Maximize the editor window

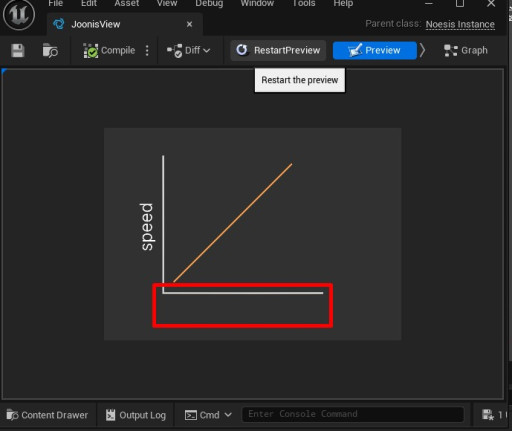click(x=460, y=4)
